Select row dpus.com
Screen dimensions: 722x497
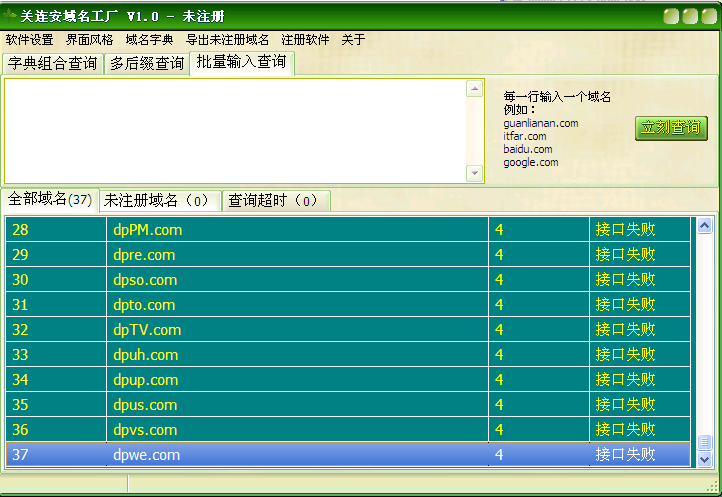348,404
